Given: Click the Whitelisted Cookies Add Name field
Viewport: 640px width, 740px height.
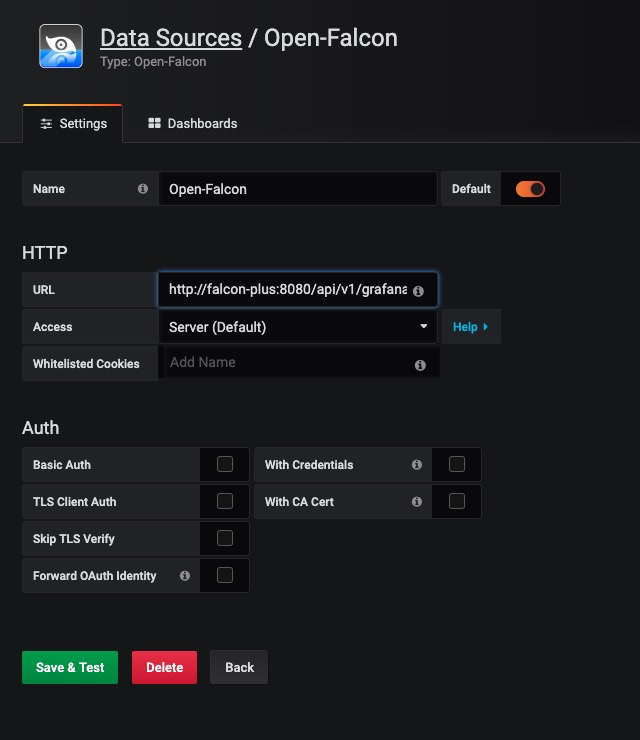Looking at the screenshot, I should pyautogui.click(x=299, y=362).
